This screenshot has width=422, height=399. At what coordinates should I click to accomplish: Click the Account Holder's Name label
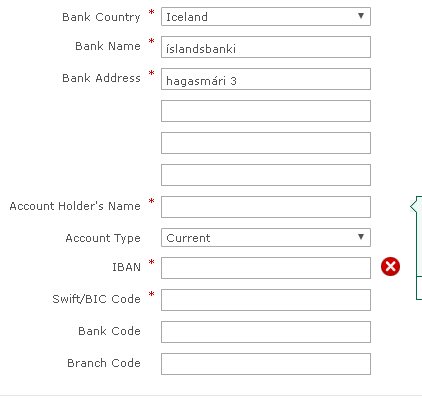75,206
